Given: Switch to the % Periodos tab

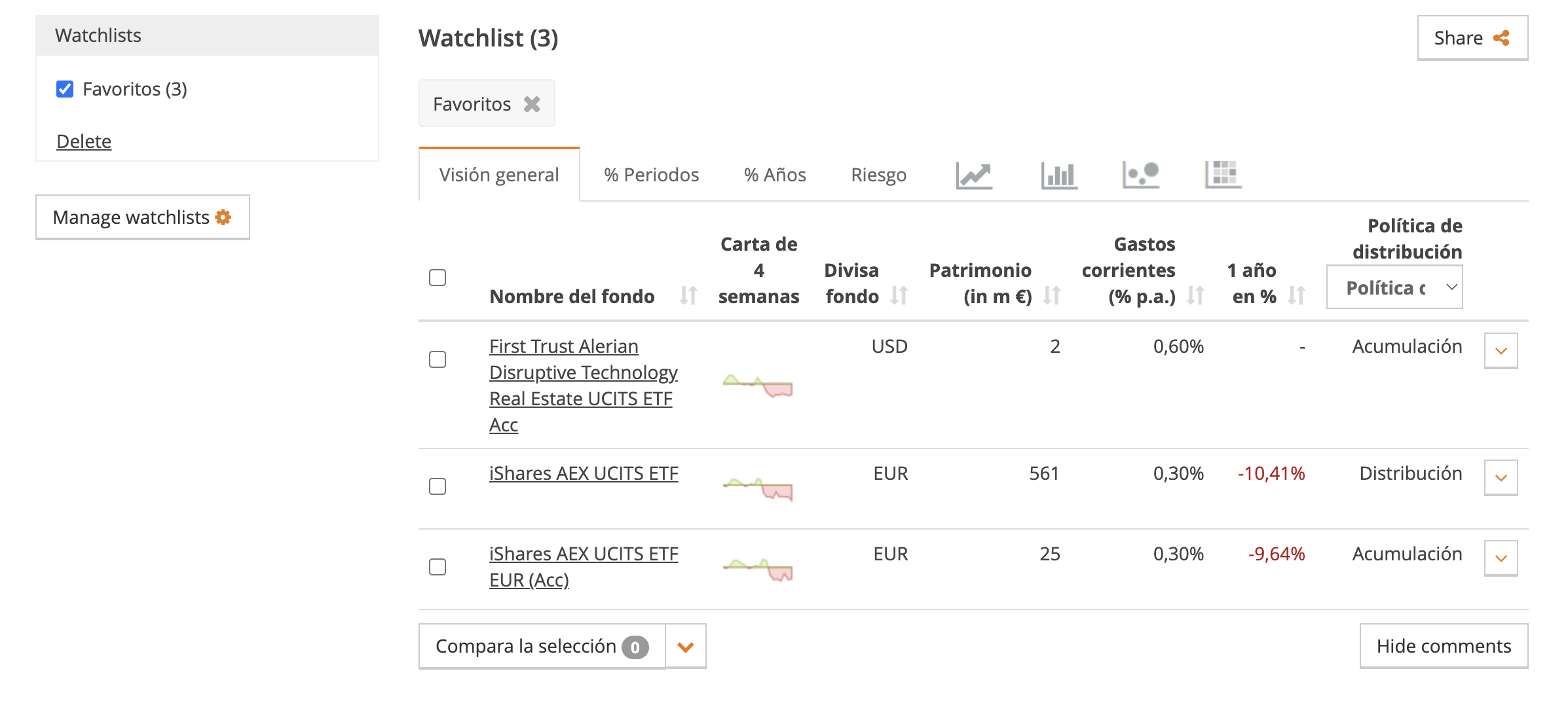Looking at the screenshot, I should pos(652,175).
